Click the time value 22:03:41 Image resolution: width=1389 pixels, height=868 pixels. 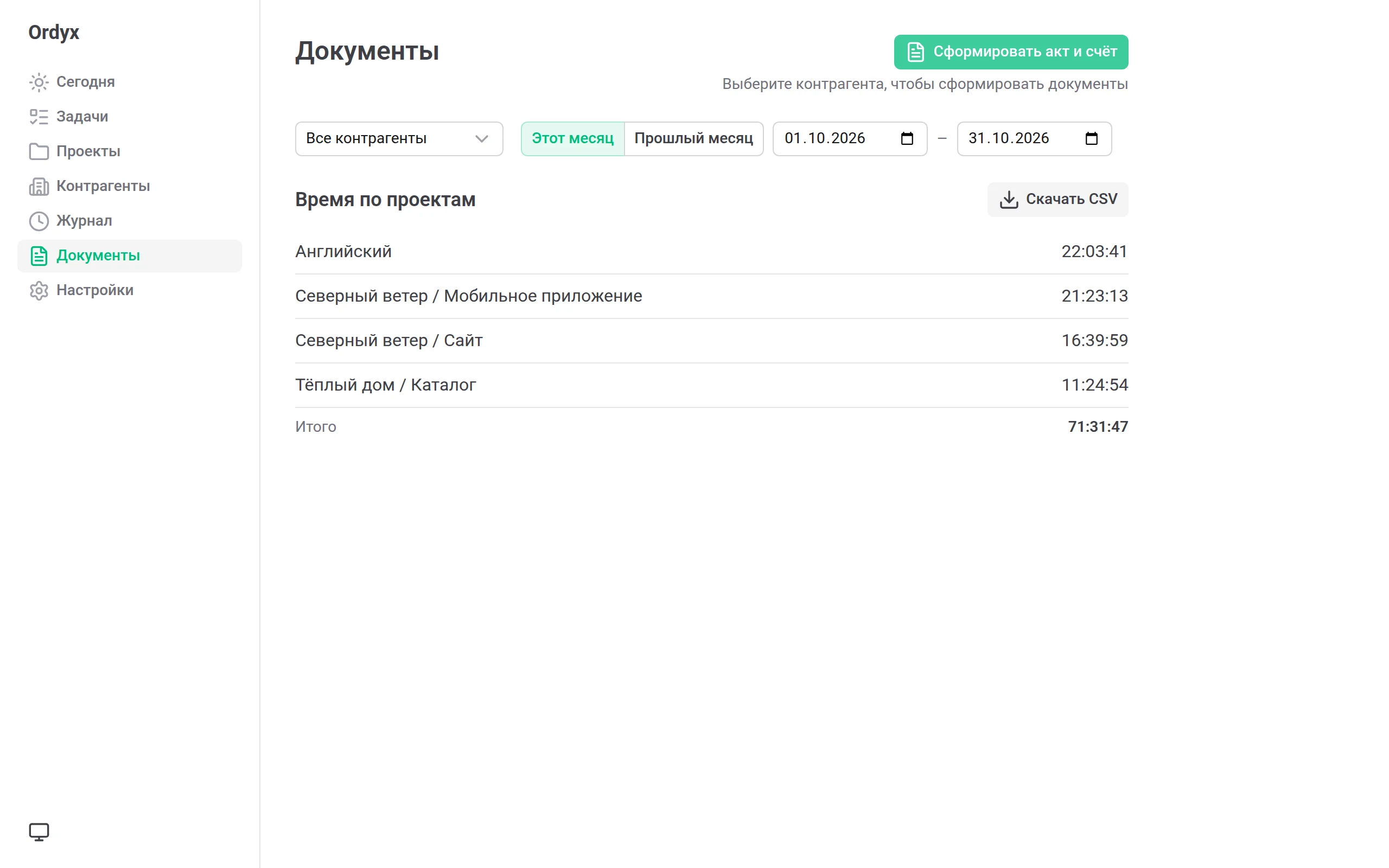[x=1094, y=251]
